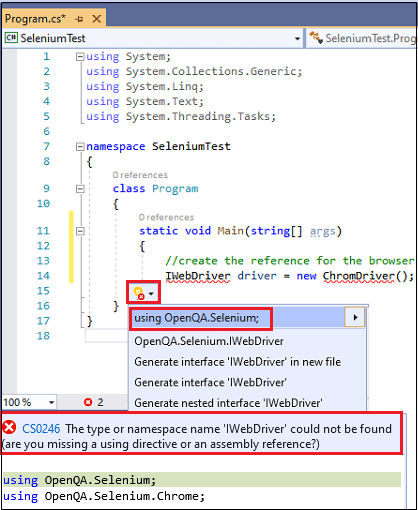418x510 pixels.
Task: Collapse the namespace SeleniumTest block
Action: point(80,147)
